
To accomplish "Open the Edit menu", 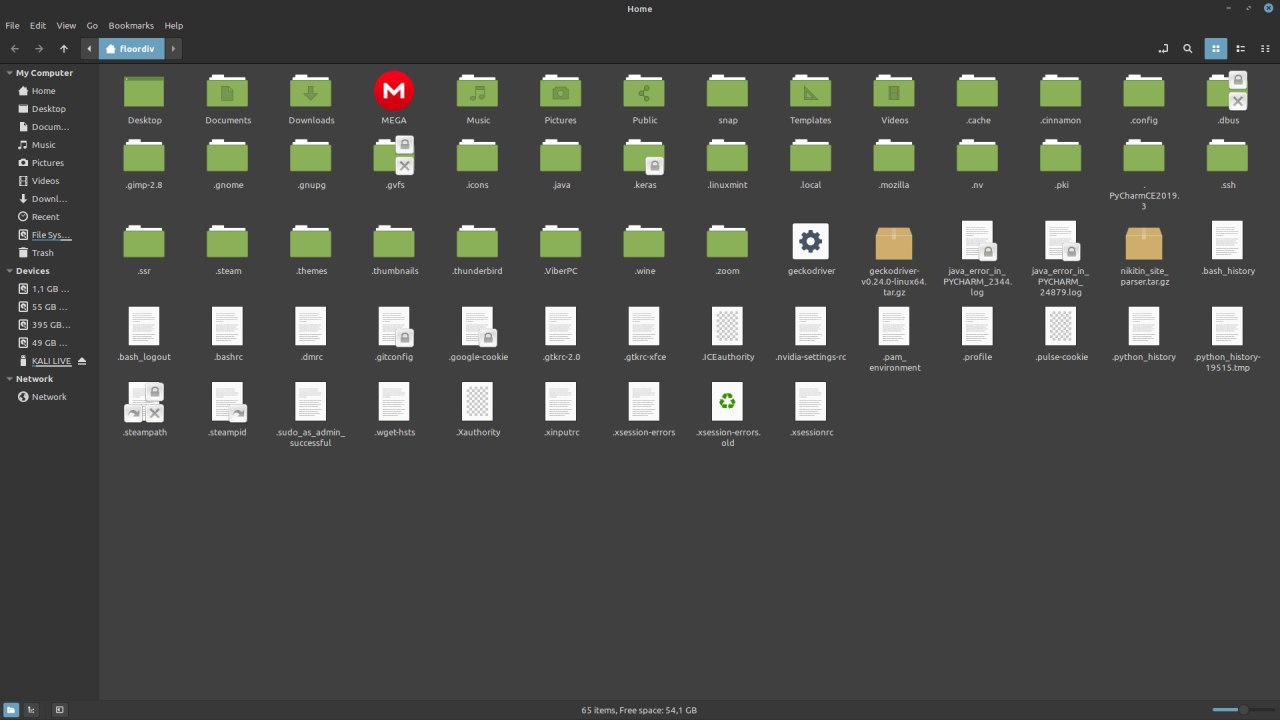I will pyautogui.click(x=38, y=25).
